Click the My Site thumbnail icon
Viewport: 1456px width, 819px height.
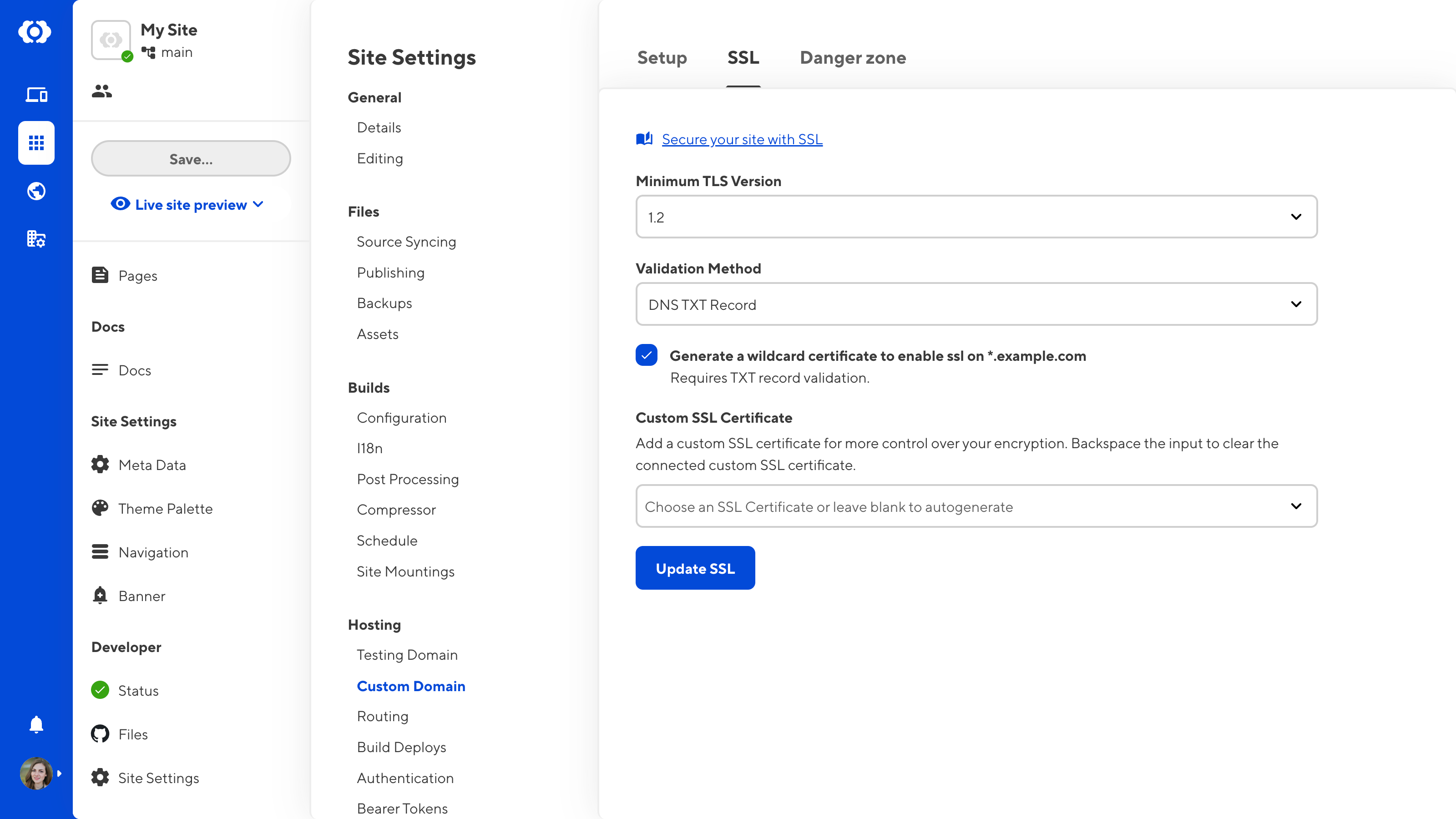coord(111,40)
